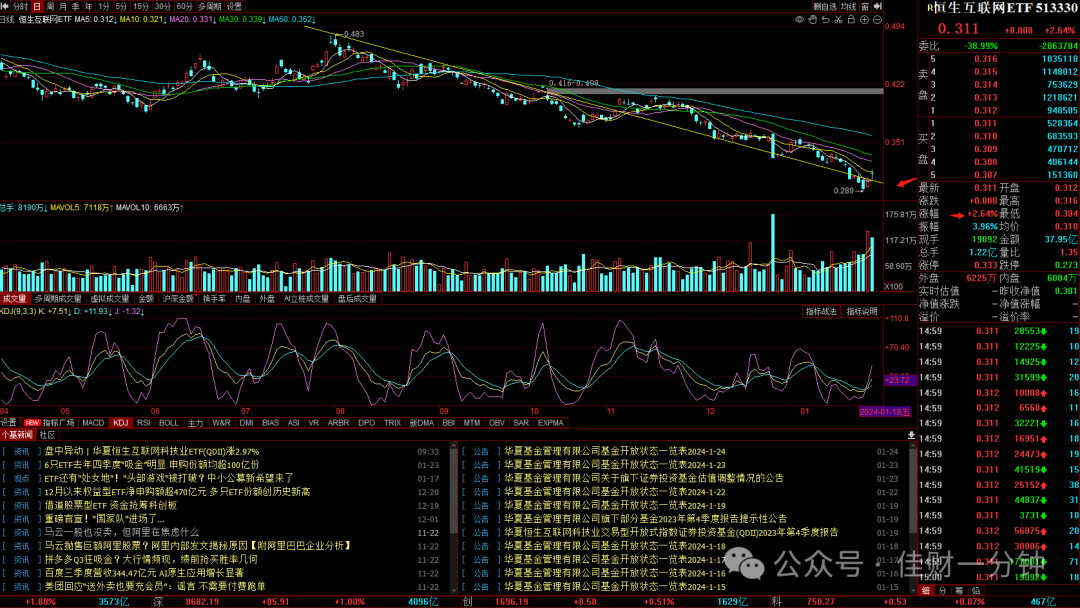Select the 成交量 volume indicator tab
Viewport: 1080px width, 608px height.
[x=14, y=299]
